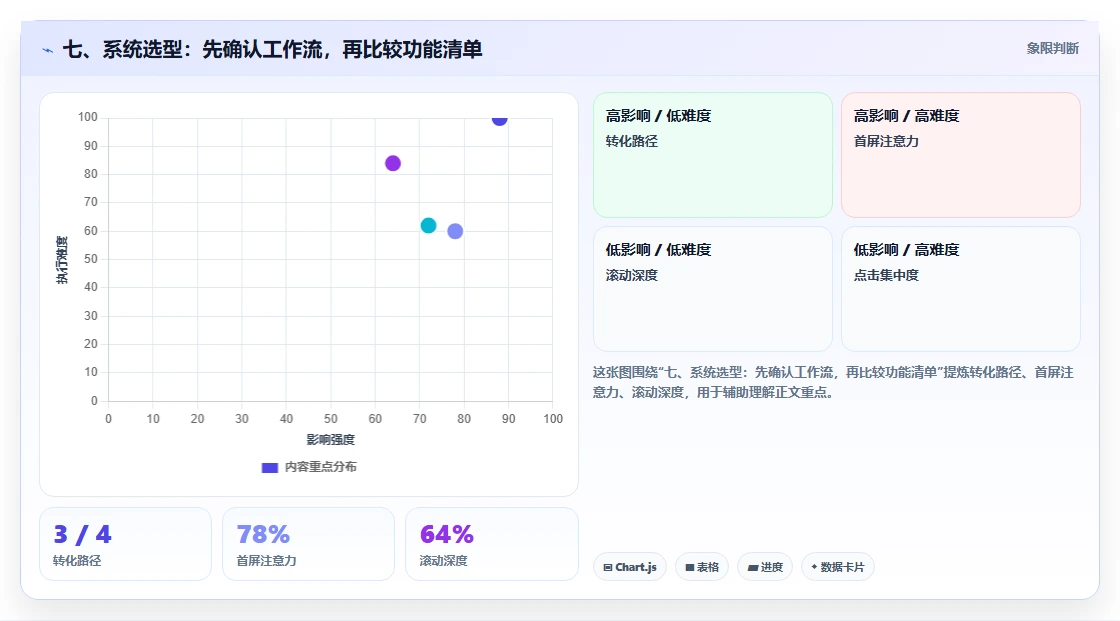
Task: Click the 进度 tag chip
Action: [x=765, y=567]
